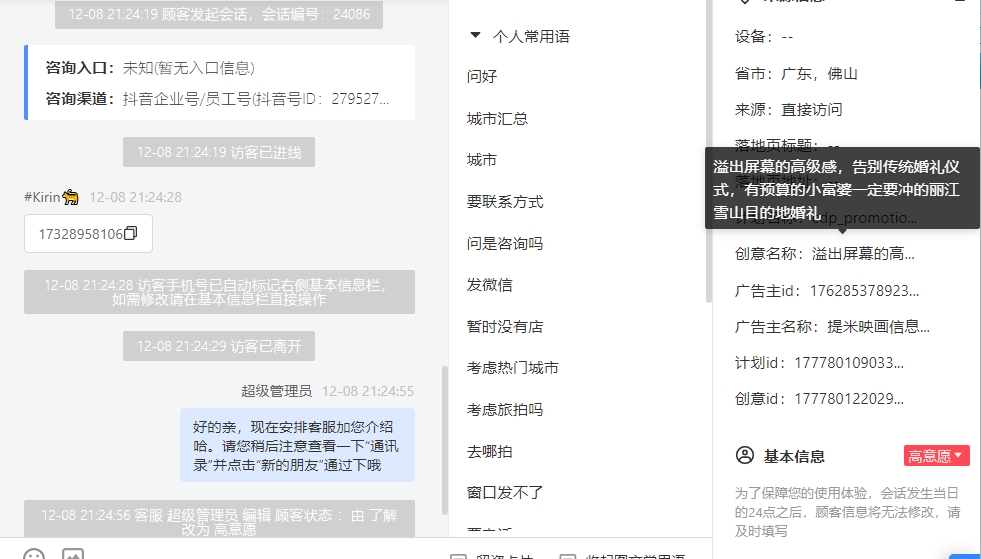Choose the 去哪拍 quick phrase
The image size is (981, 559).
489,451
